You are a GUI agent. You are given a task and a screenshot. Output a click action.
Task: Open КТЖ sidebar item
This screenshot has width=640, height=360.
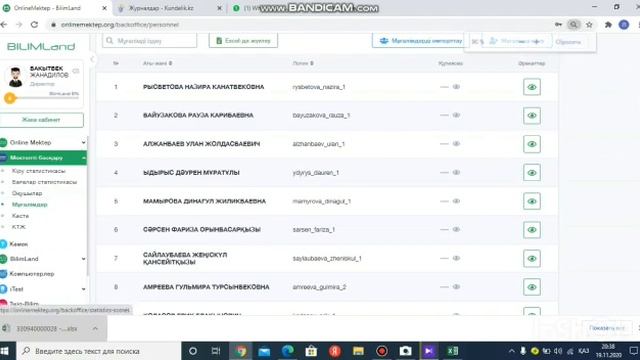pos(19,227)
